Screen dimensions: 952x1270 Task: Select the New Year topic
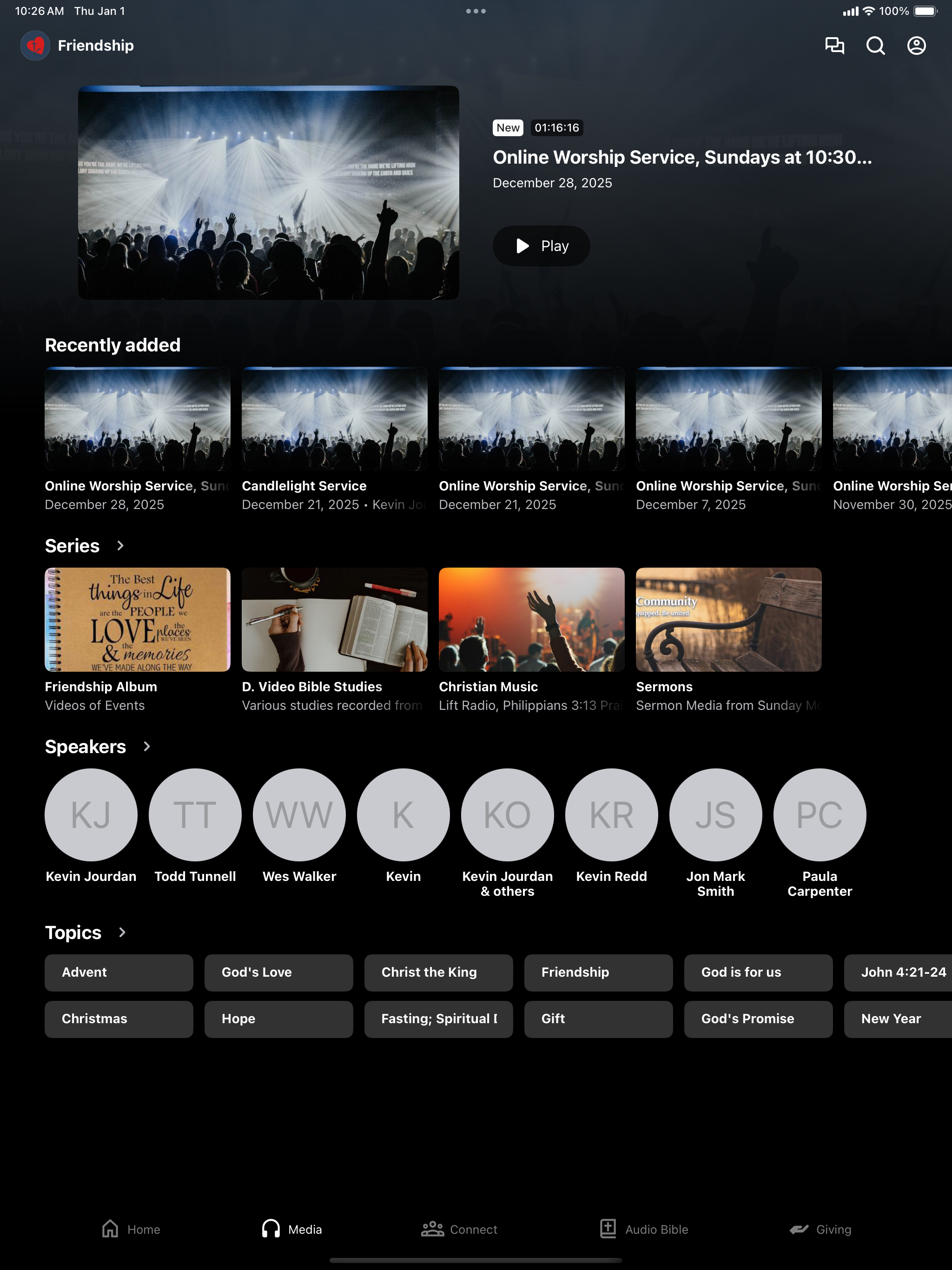[x=898, y=1019]
